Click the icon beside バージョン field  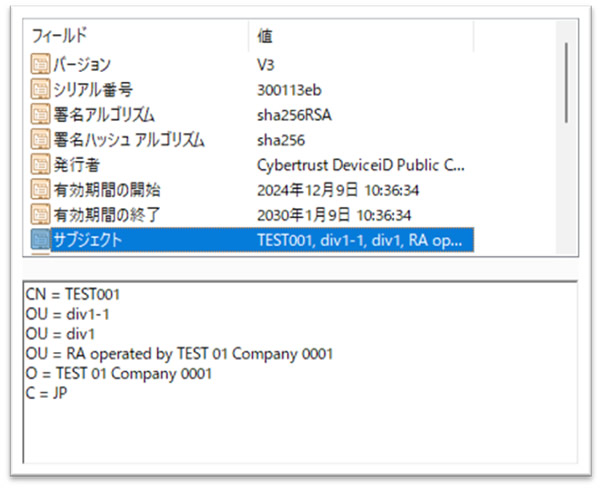(40, 65)
